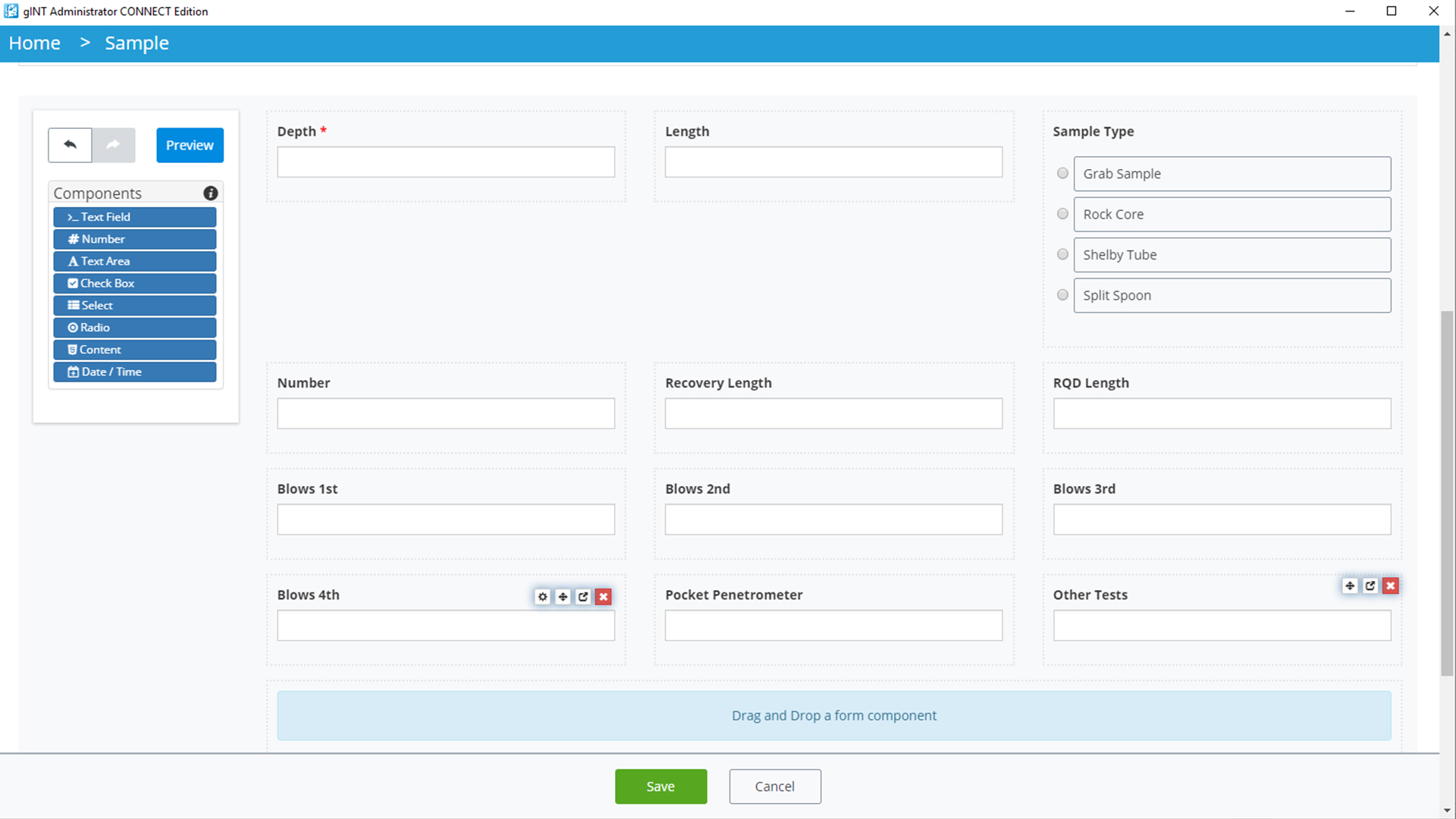Viewport: 1456px width, 819px height.
Task: Click the redo arrow button
Action: [x=114, y=145]
